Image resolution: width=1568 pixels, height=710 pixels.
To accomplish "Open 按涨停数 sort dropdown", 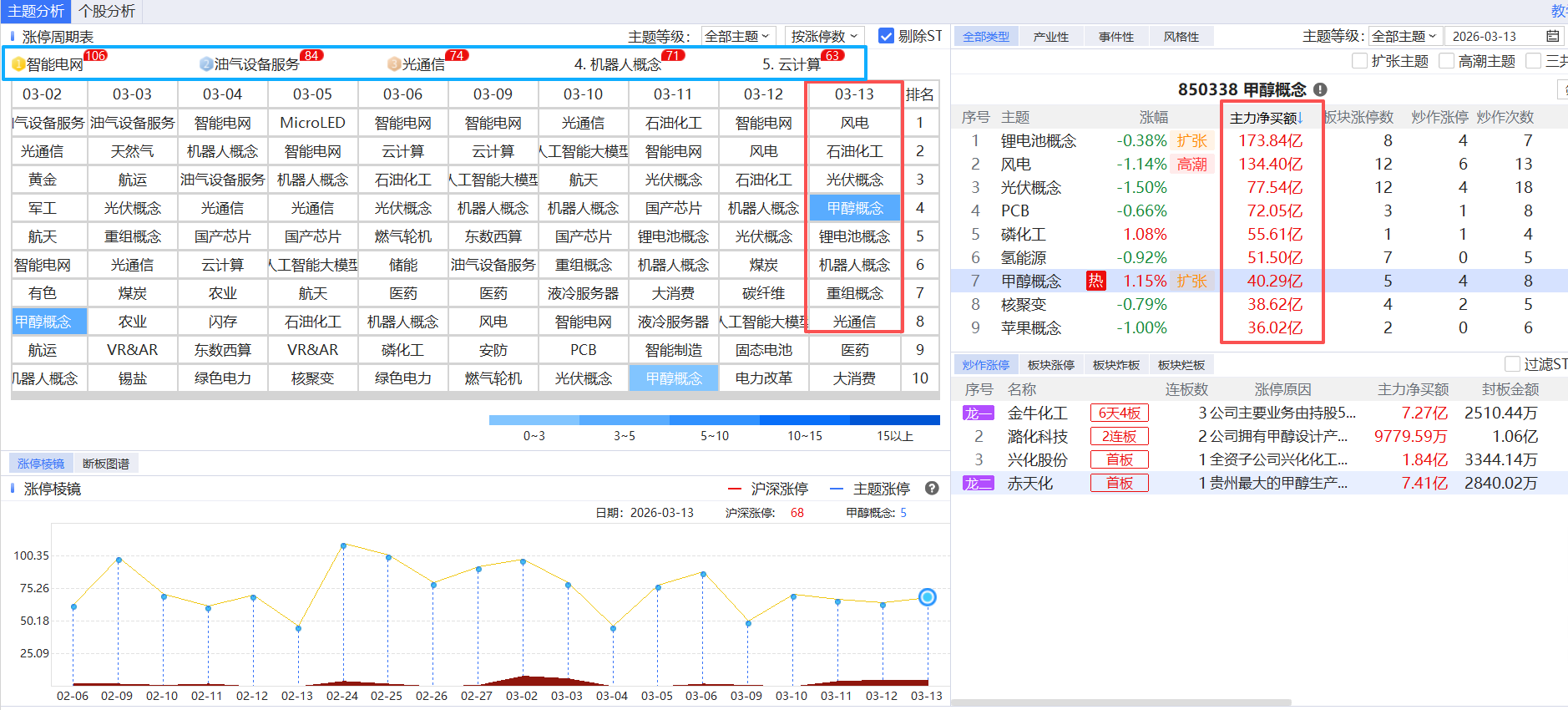I will pyautogui.click(x=823, y=36).
